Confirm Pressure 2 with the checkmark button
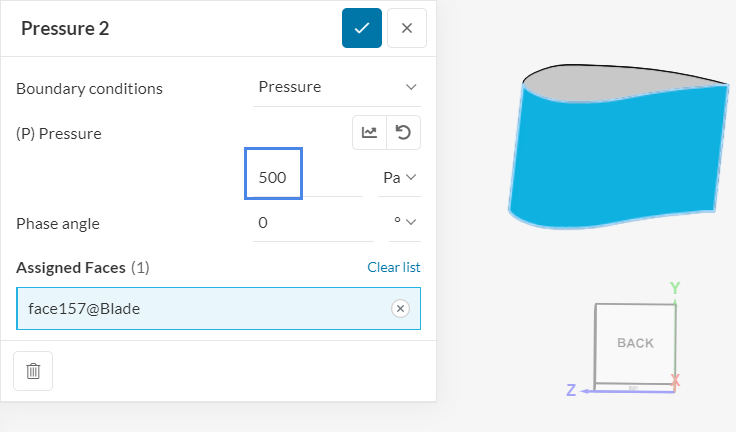 (x=362, y=28)
